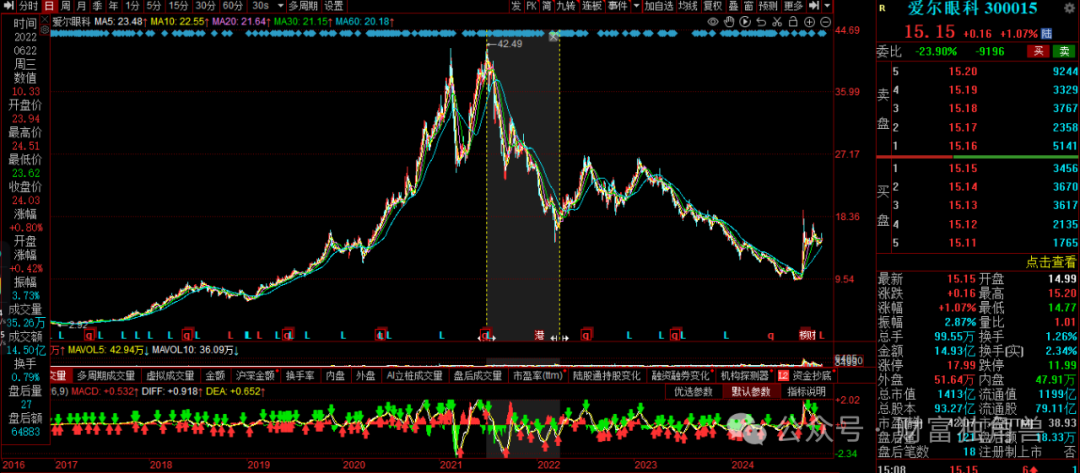The image size is (1080, 473).
Task: Select the 换手率 indicator tab
Action: [300, 376]
